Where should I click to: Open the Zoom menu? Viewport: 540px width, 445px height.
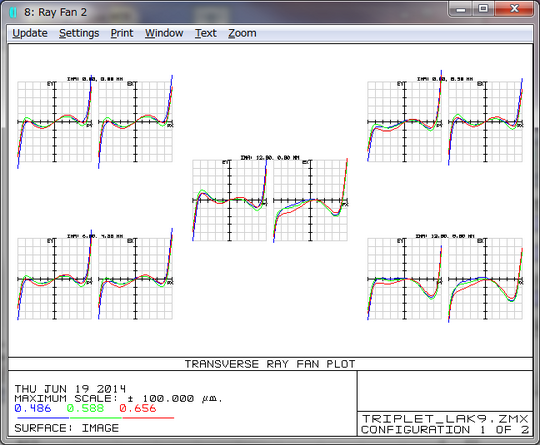242,33
